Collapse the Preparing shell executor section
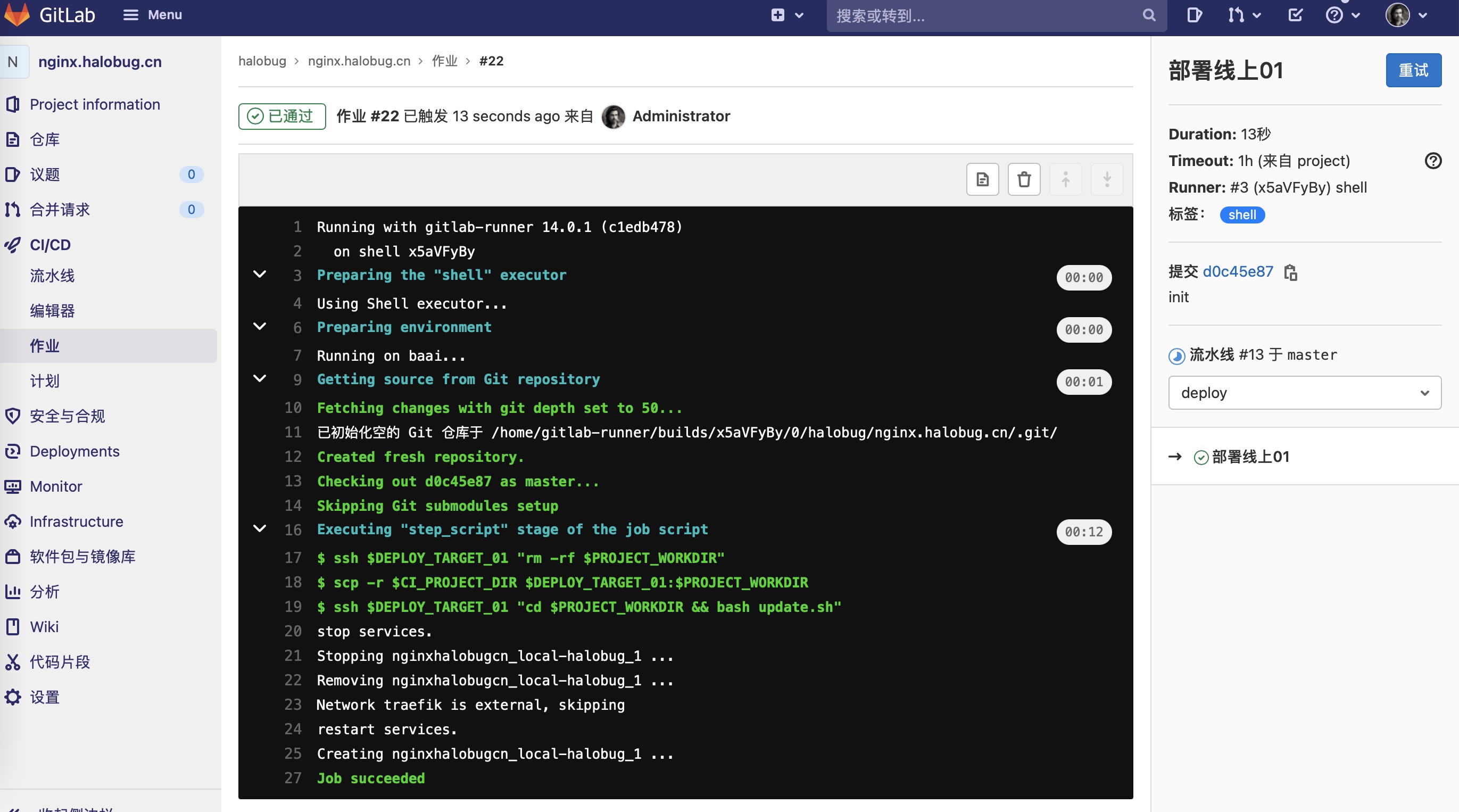 point(259,275)
